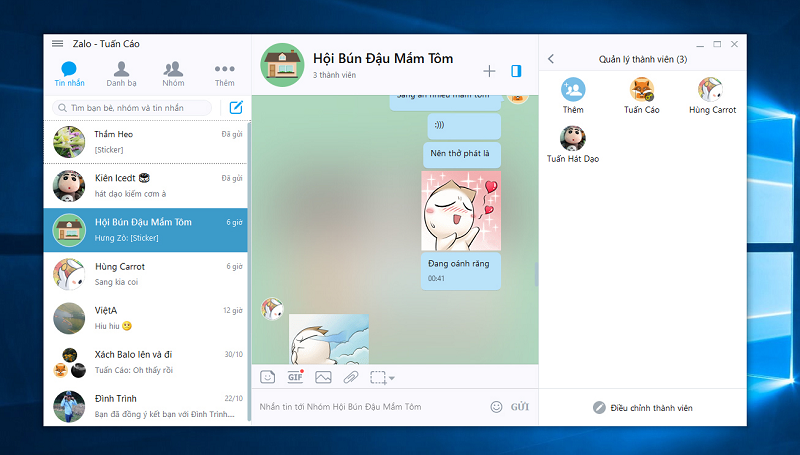Open the emoji smiley picker
The image size is (800, 455).
tap(496, 407)
